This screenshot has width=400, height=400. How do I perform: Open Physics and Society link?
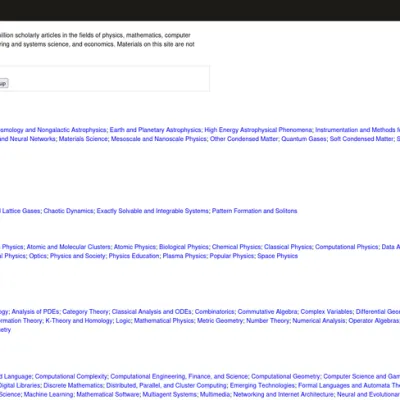click(x=78, y=256)
